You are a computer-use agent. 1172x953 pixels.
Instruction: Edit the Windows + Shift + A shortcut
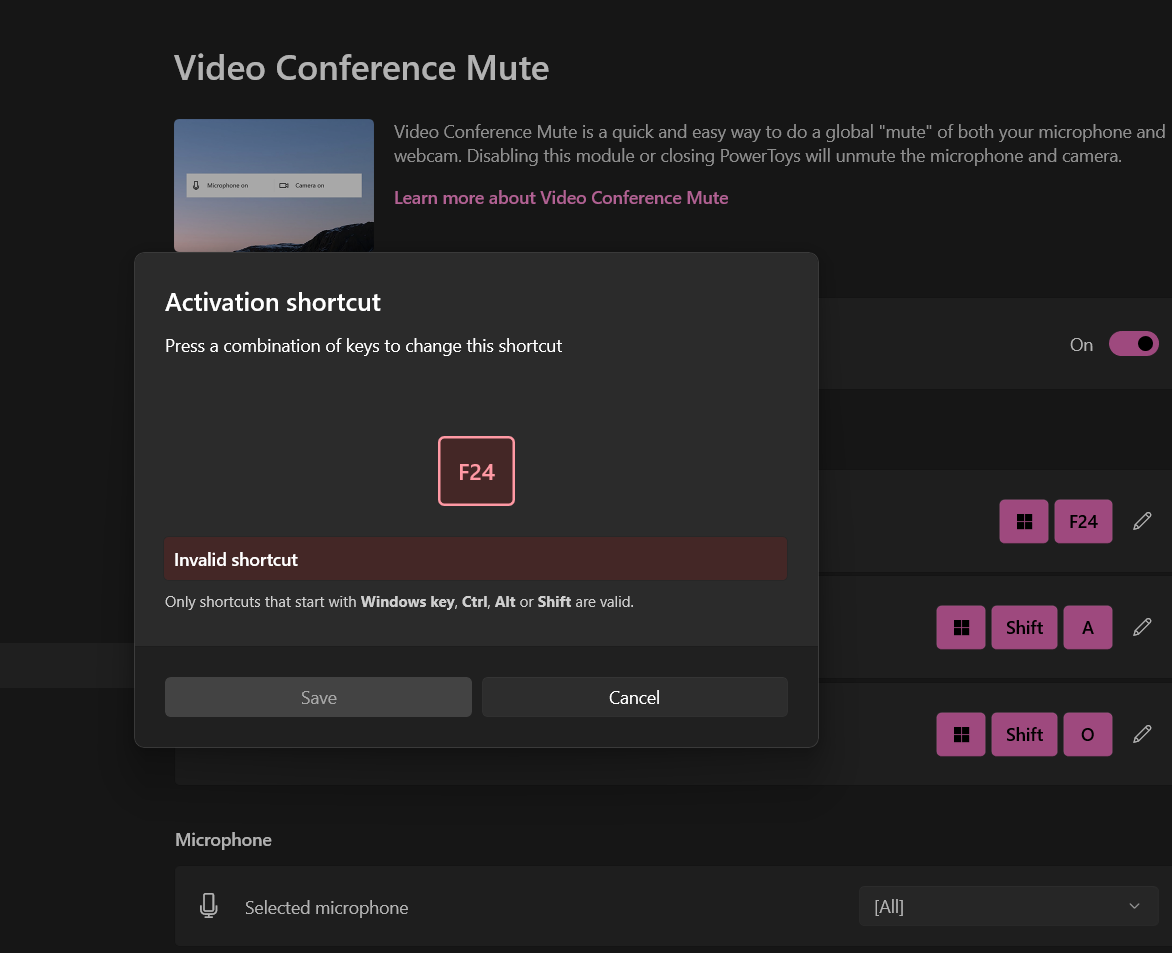click(x=1141, y=627)
